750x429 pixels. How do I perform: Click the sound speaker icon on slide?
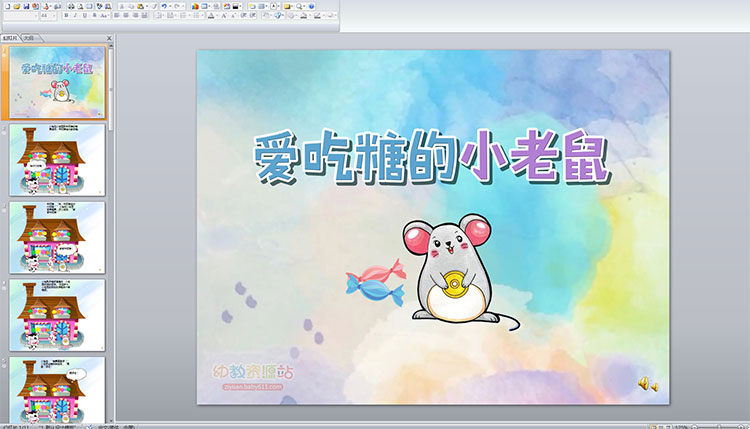click(x=647, y=384)
